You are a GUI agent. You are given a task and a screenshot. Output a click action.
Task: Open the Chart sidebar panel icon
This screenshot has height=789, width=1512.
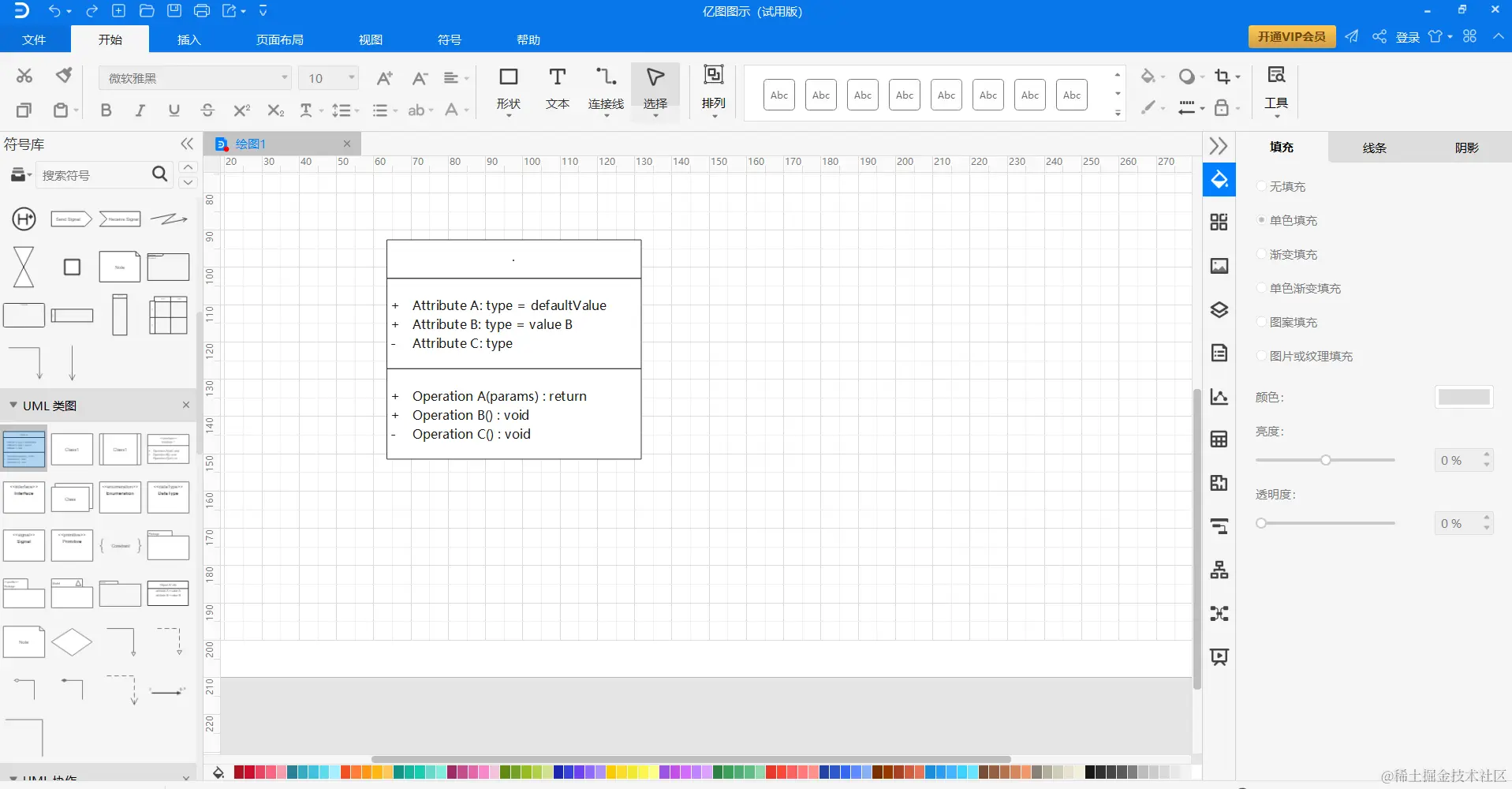(1219, 396)
